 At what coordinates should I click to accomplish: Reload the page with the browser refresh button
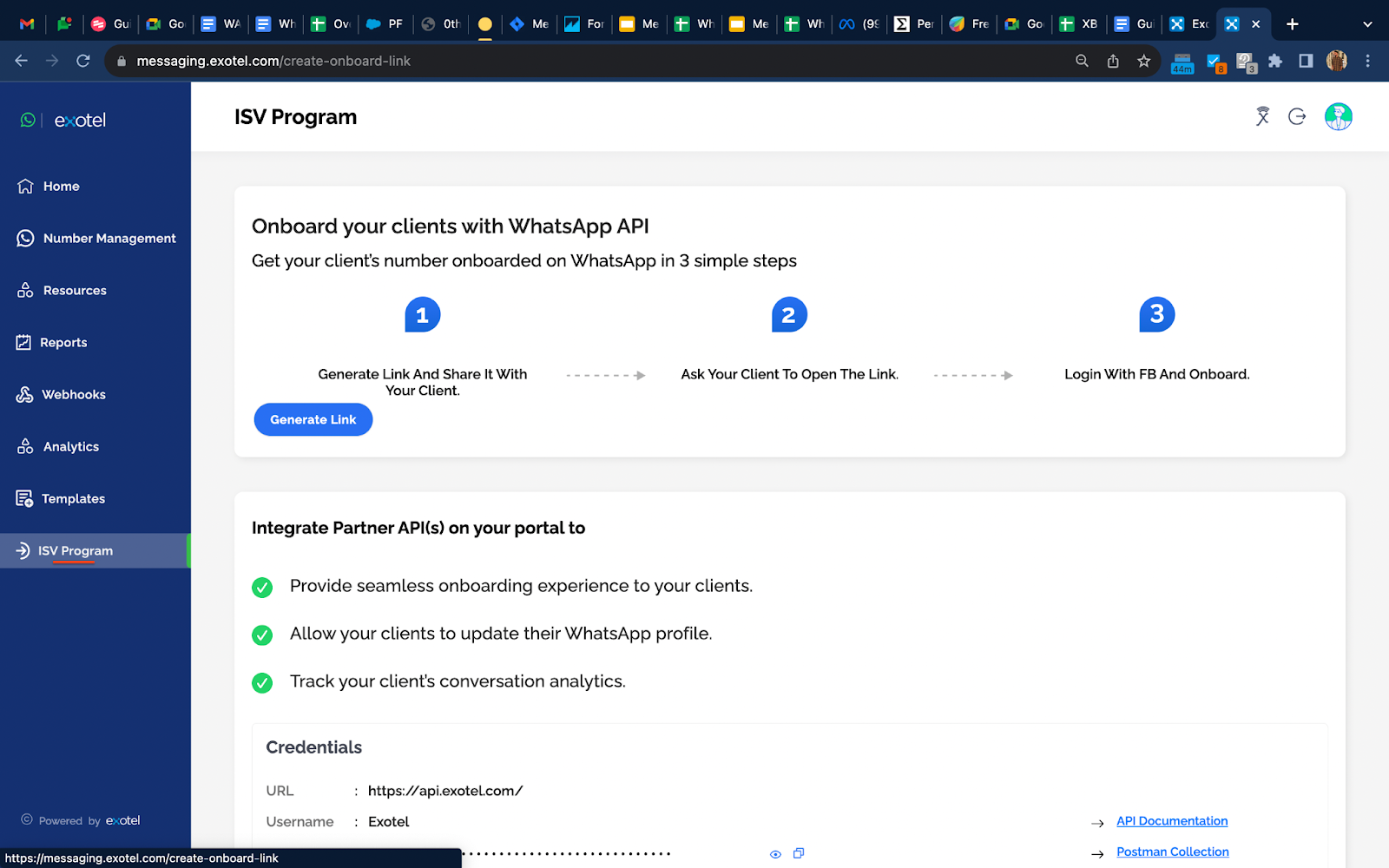click(83, 61)
